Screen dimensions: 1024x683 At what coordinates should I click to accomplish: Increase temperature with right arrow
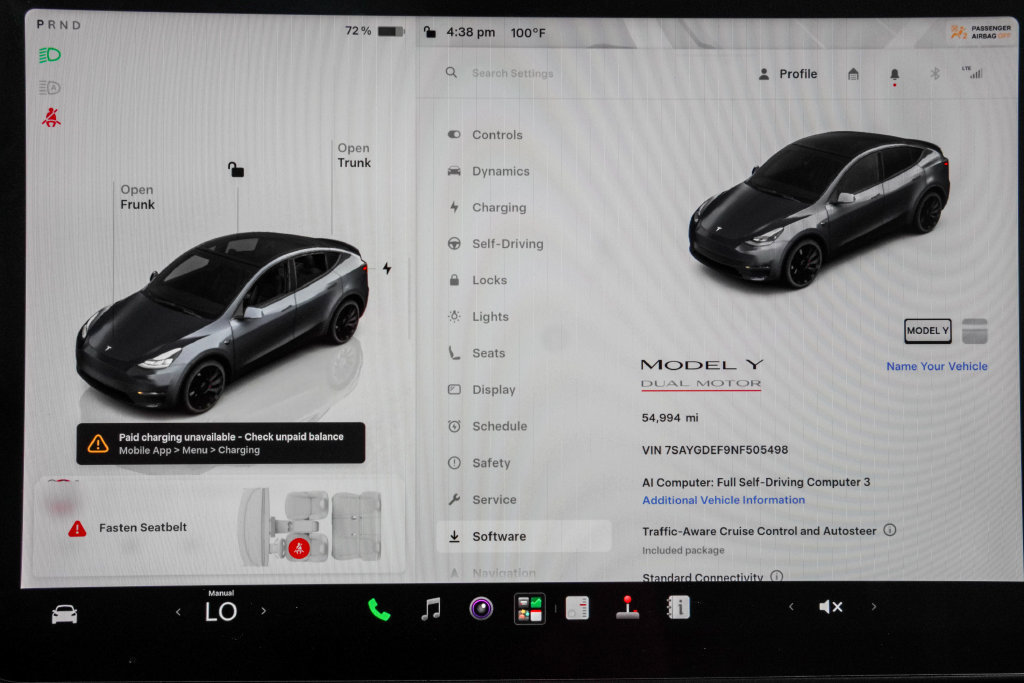pyautogui.click(x=264, y=611)
